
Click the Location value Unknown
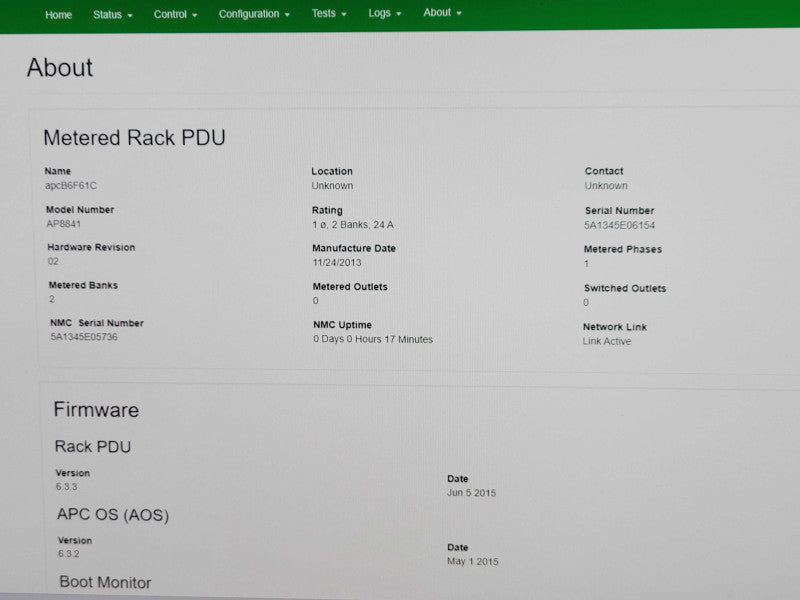(x=332, y=186)
